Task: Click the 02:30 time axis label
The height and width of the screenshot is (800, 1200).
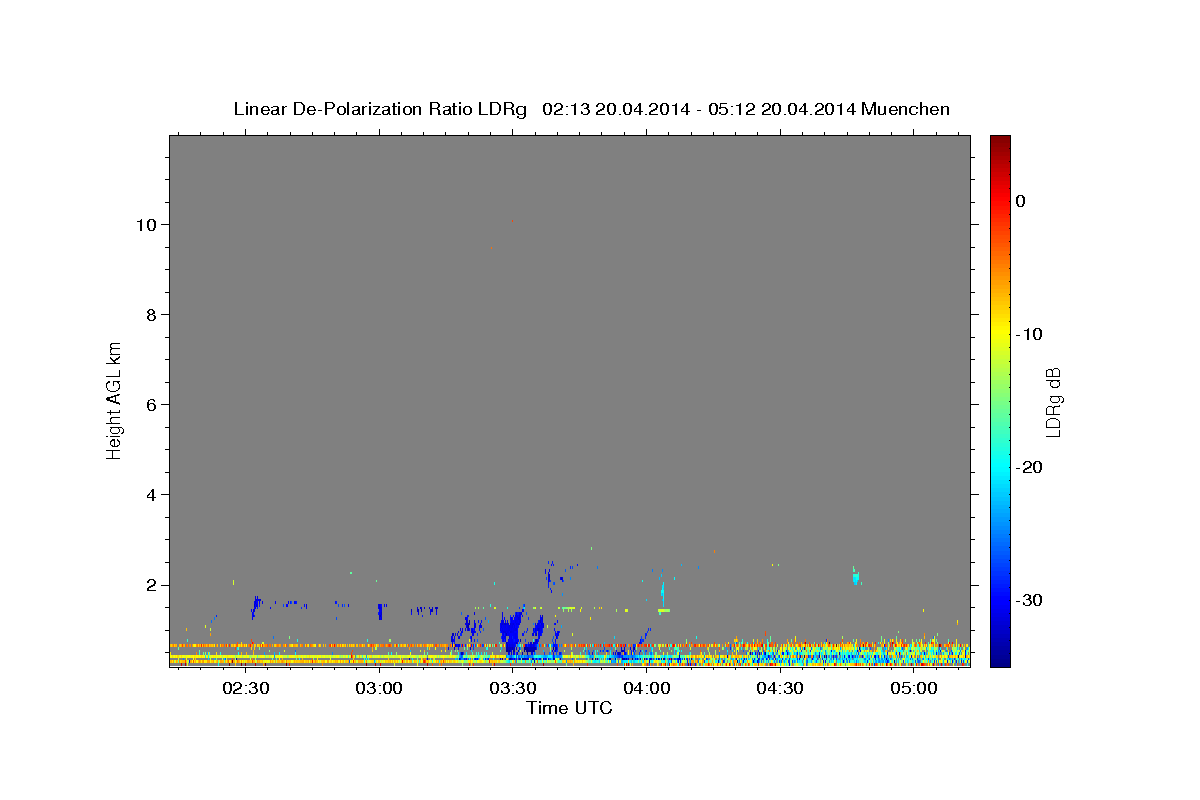Action: click(246, 689)
